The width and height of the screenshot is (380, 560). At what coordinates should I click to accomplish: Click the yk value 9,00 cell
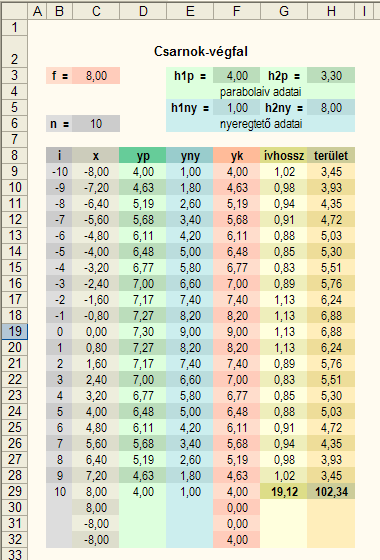(237, 332)
